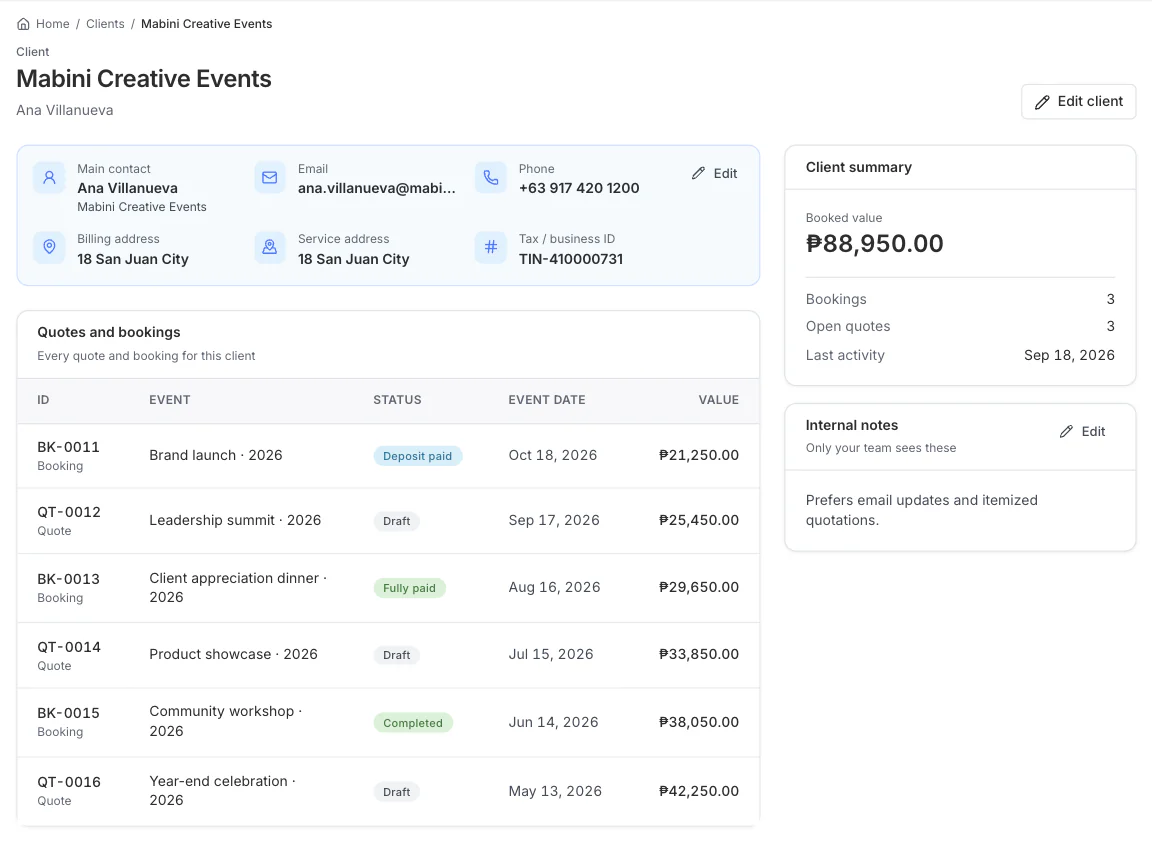
Task: Click the Client summary card title
Action: tap(859, 168)
